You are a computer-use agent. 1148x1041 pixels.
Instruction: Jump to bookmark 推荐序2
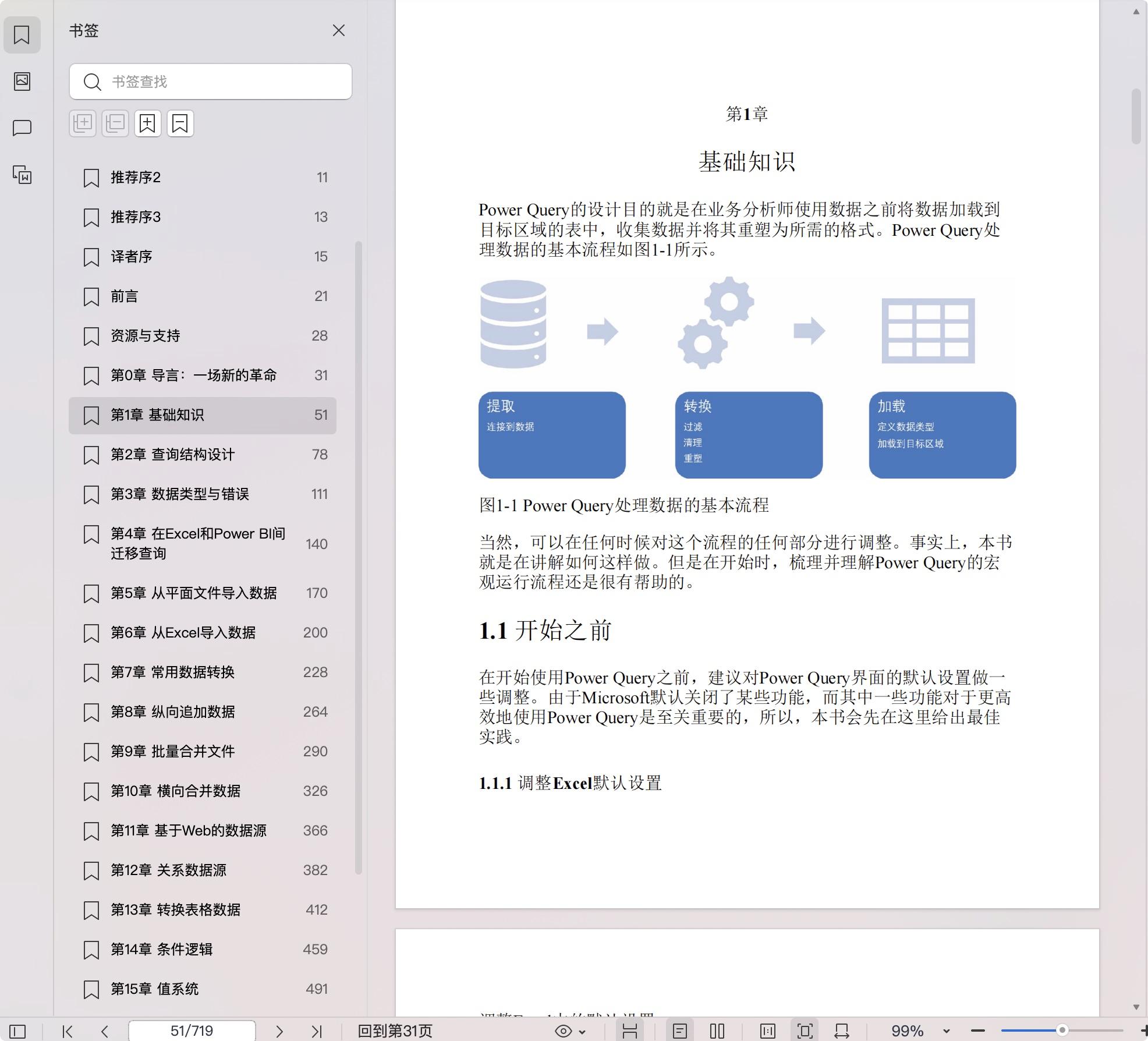coord(203,178)
